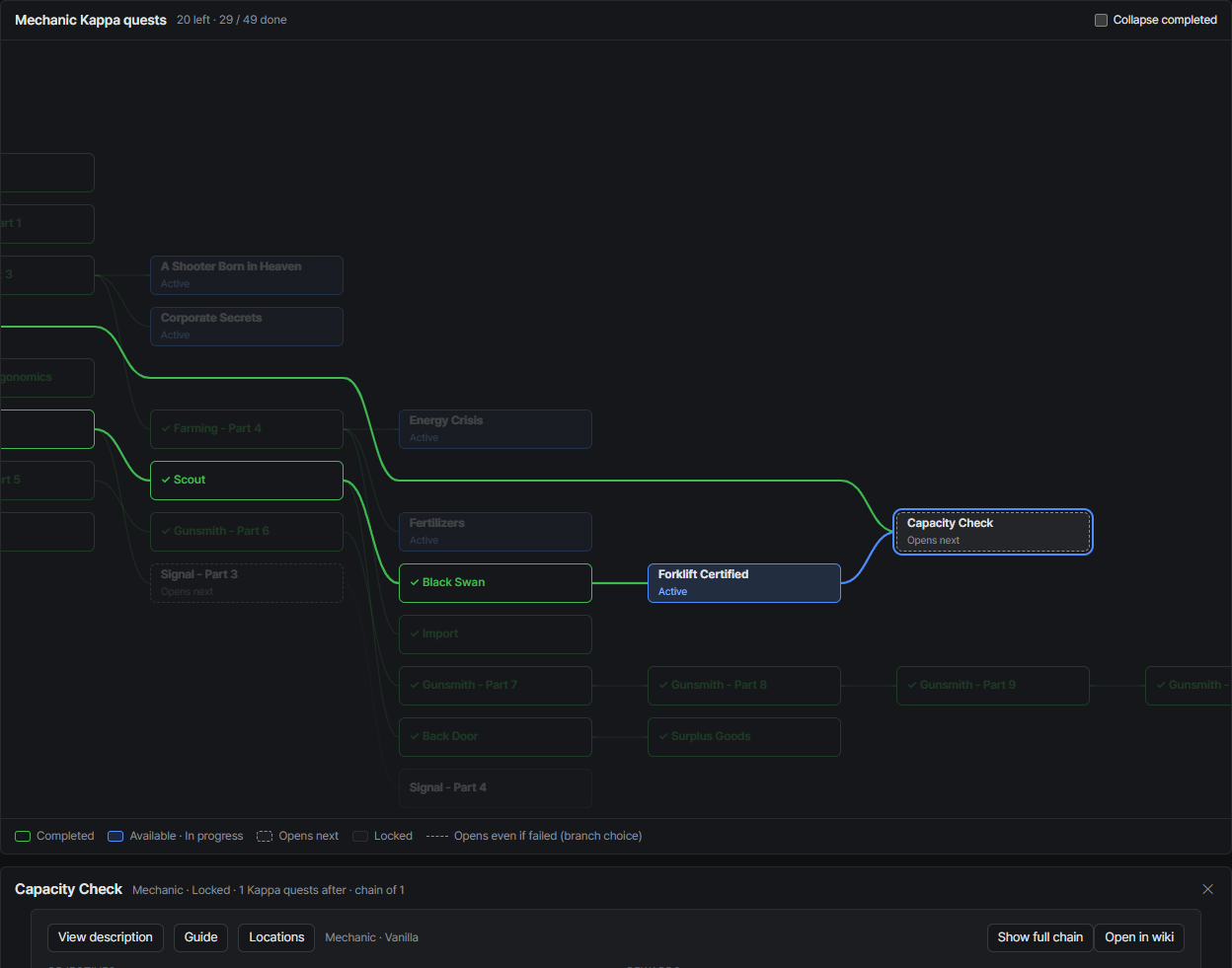Click the Mechanic · Vanilla label
The width and height of the screenshot is (1232, 968).
372,937
